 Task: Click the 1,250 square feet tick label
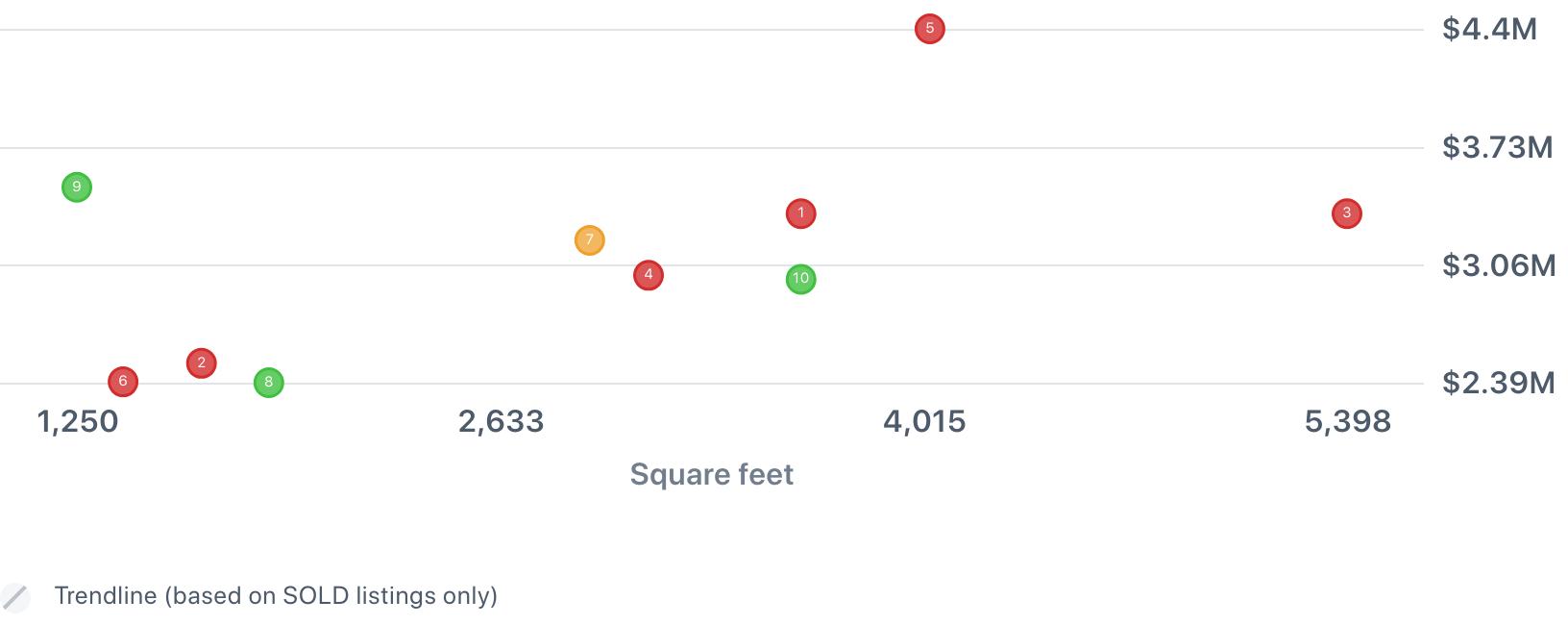pos(77,421)
